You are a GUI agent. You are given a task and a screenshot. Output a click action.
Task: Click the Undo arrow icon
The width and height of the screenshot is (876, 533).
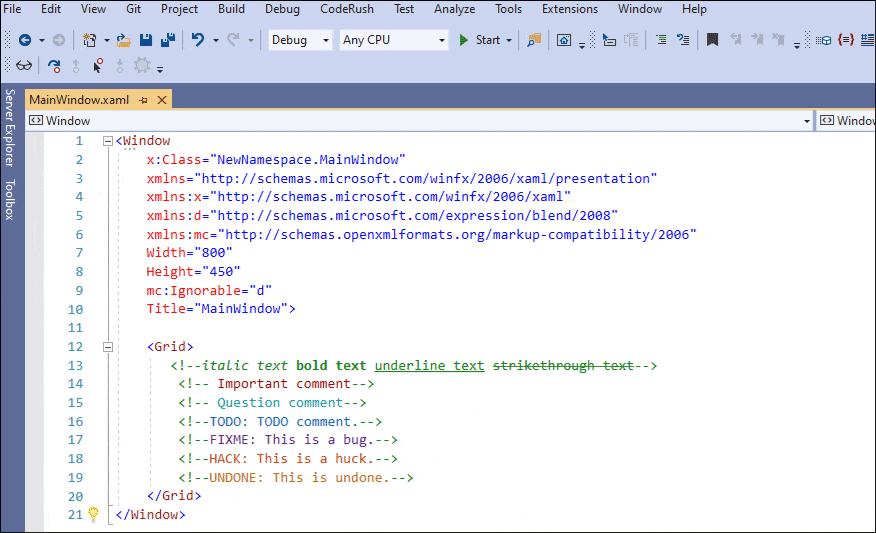pos(198,40)
